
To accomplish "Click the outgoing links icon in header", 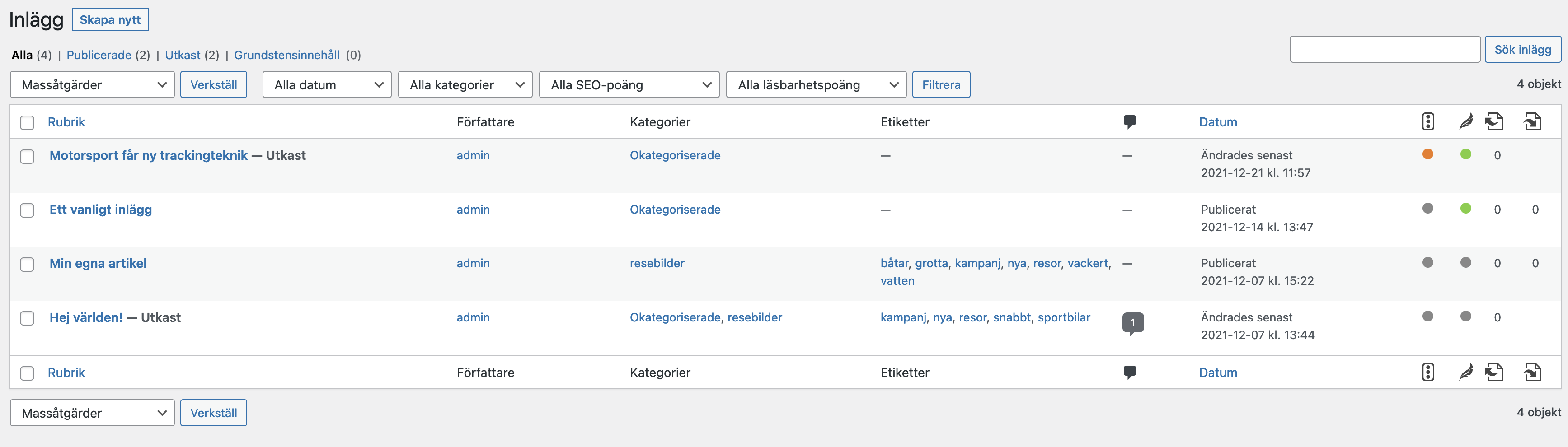I will 1494,121.
